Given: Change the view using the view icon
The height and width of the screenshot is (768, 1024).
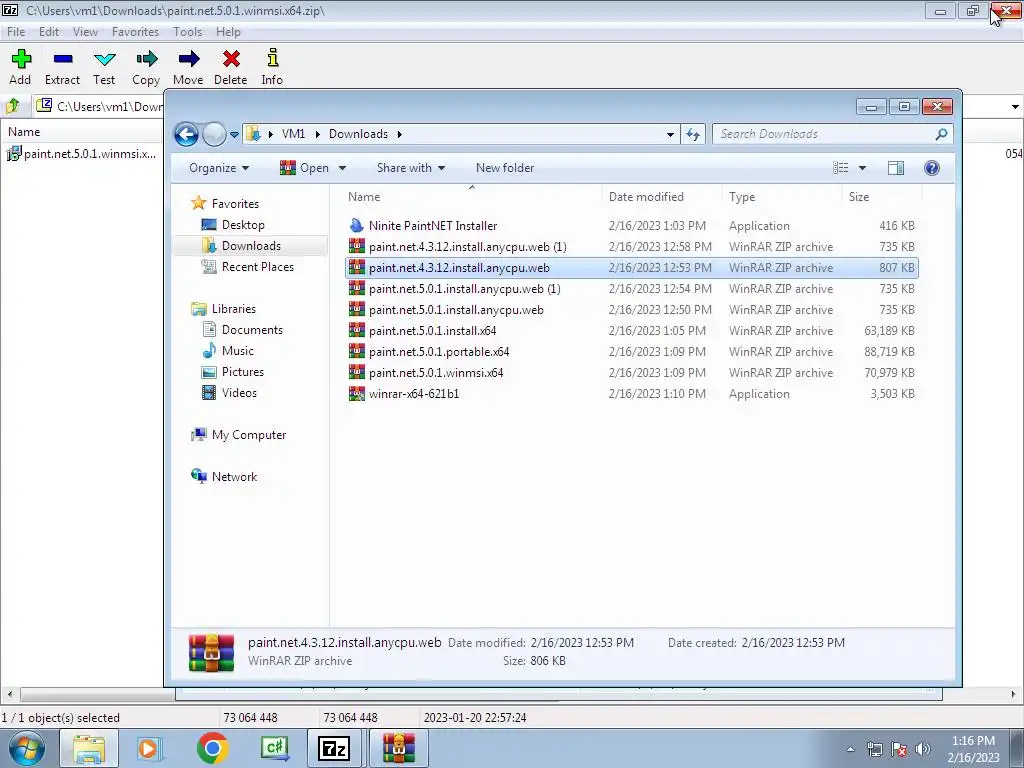Looking at the screenshot, I should [x=841, y=168].
